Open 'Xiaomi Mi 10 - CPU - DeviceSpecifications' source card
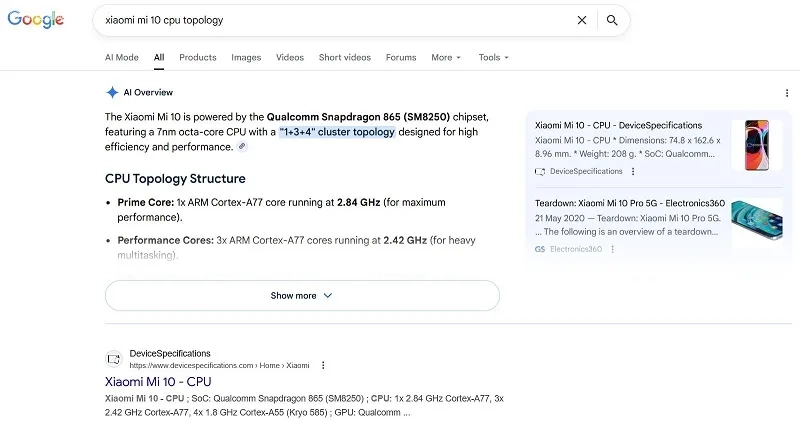Image resolution: width=800 pixels, height=424 pixels. pos(618,126)
